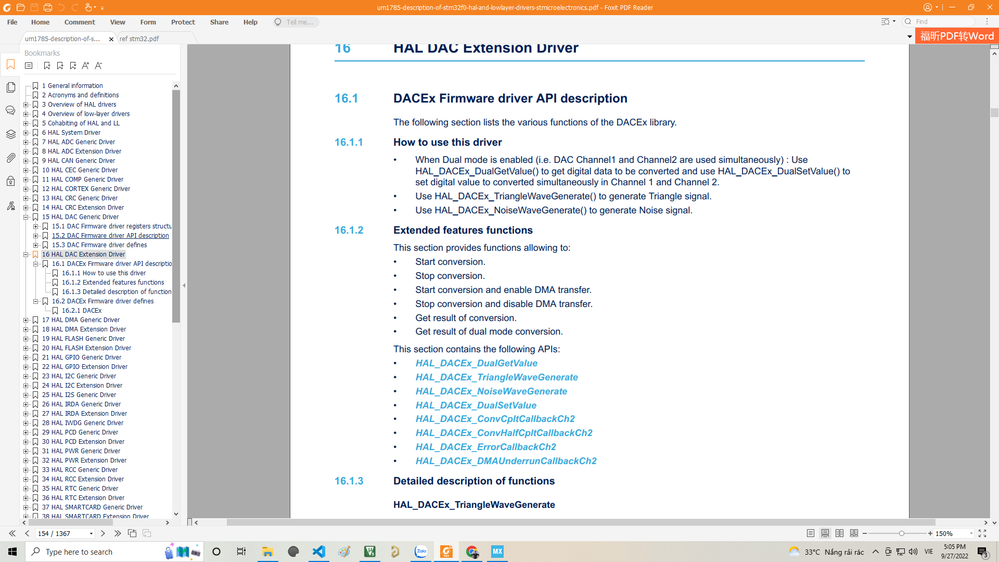This screenshot has height=562, width=999.
Task: Open the Signatures panel icon in sidebar
Action: [x=11, y=205]
